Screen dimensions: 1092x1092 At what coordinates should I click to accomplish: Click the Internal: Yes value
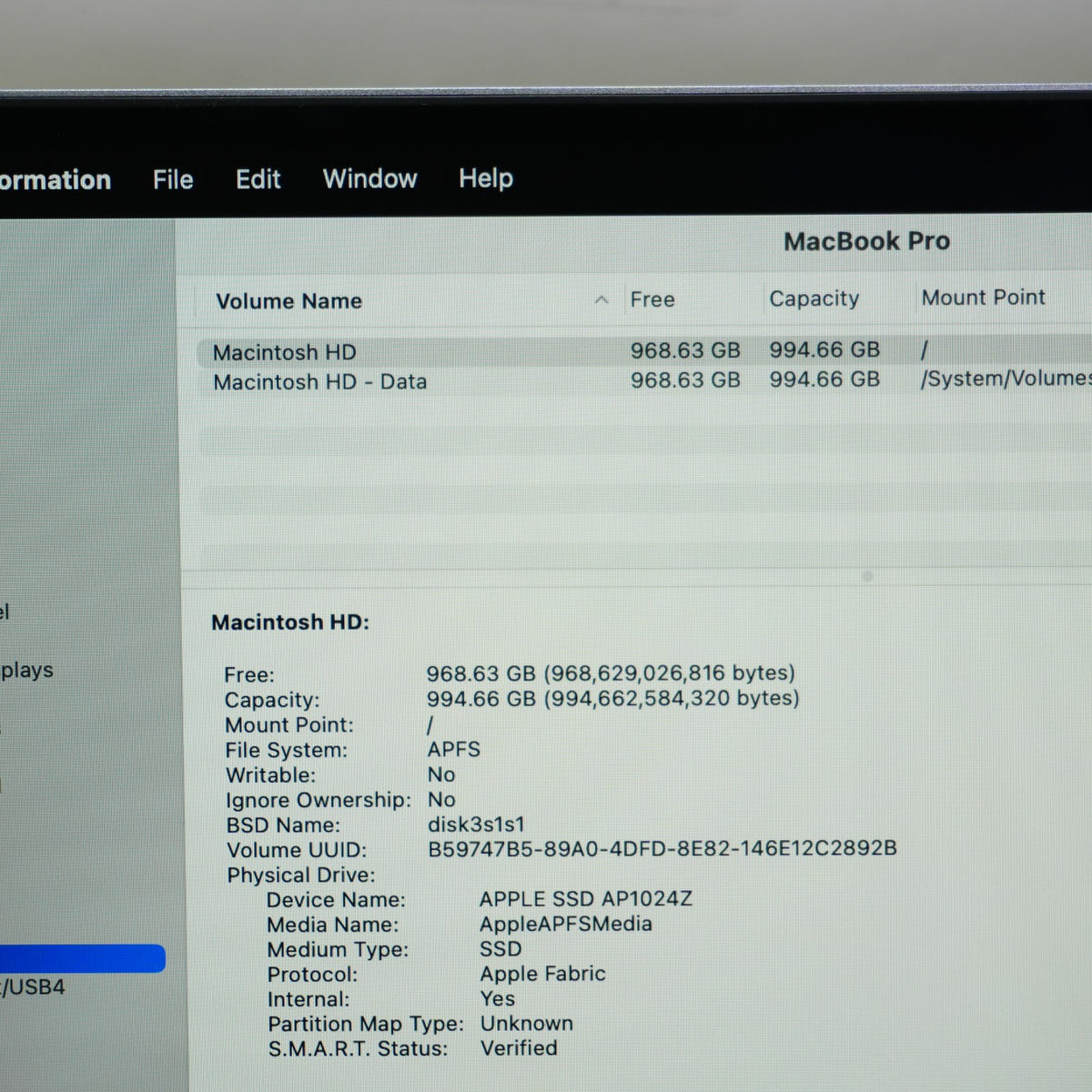tap(497, 998)
